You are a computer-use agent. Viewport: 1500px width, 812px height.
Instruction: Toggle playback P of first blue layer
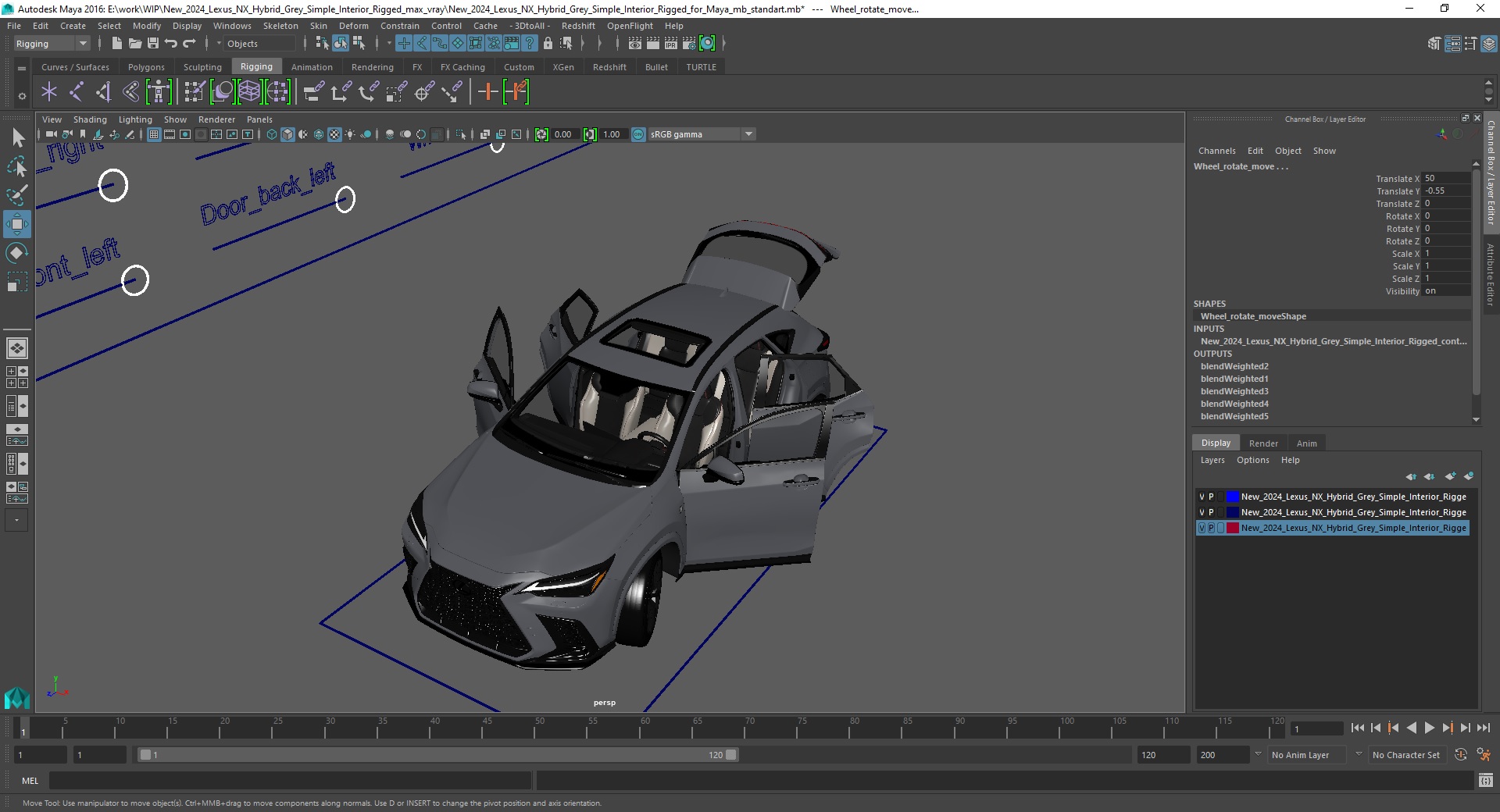(1211, 497)
